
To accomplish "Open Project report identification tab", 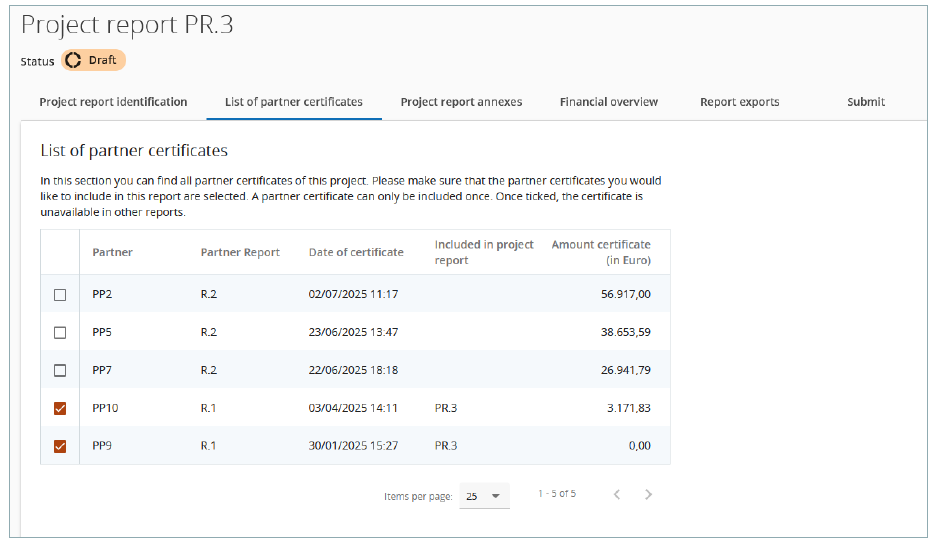I will tap(113, 102).
